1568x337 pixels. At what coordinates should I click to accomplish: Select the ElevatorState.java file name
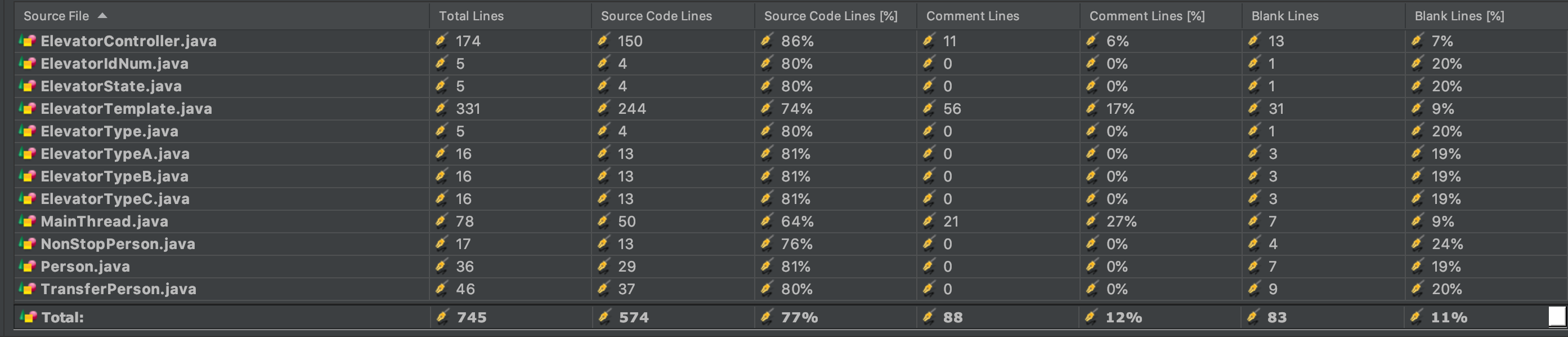pyautogui.click(x=111, y=86)
